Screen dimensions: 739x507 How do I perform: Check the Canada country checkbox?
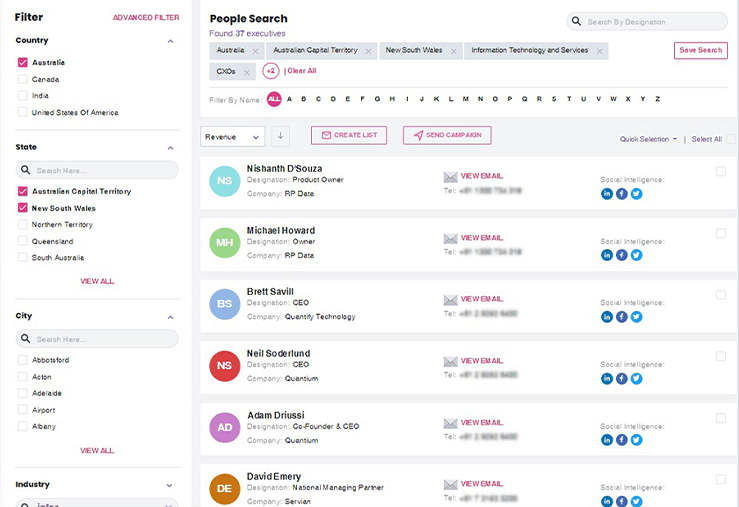[23, 79]
